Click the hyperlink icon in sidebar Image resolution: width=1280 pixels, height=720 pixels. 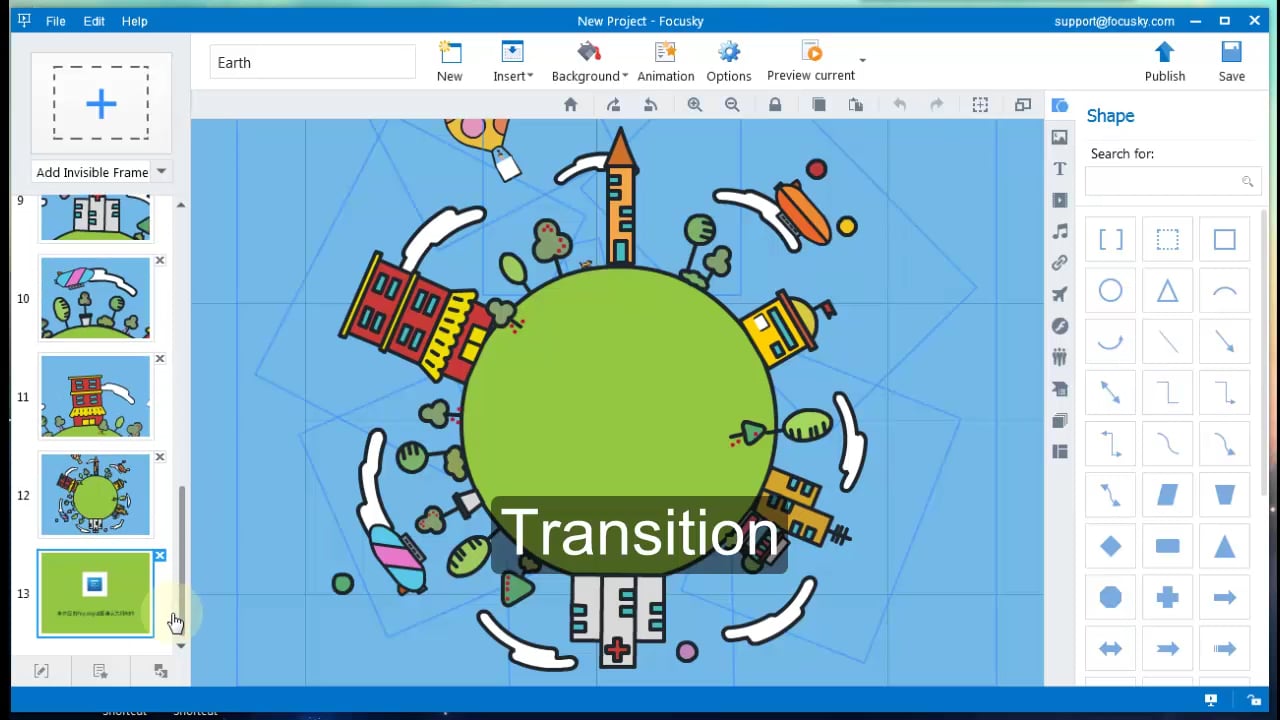[1060, 263]
